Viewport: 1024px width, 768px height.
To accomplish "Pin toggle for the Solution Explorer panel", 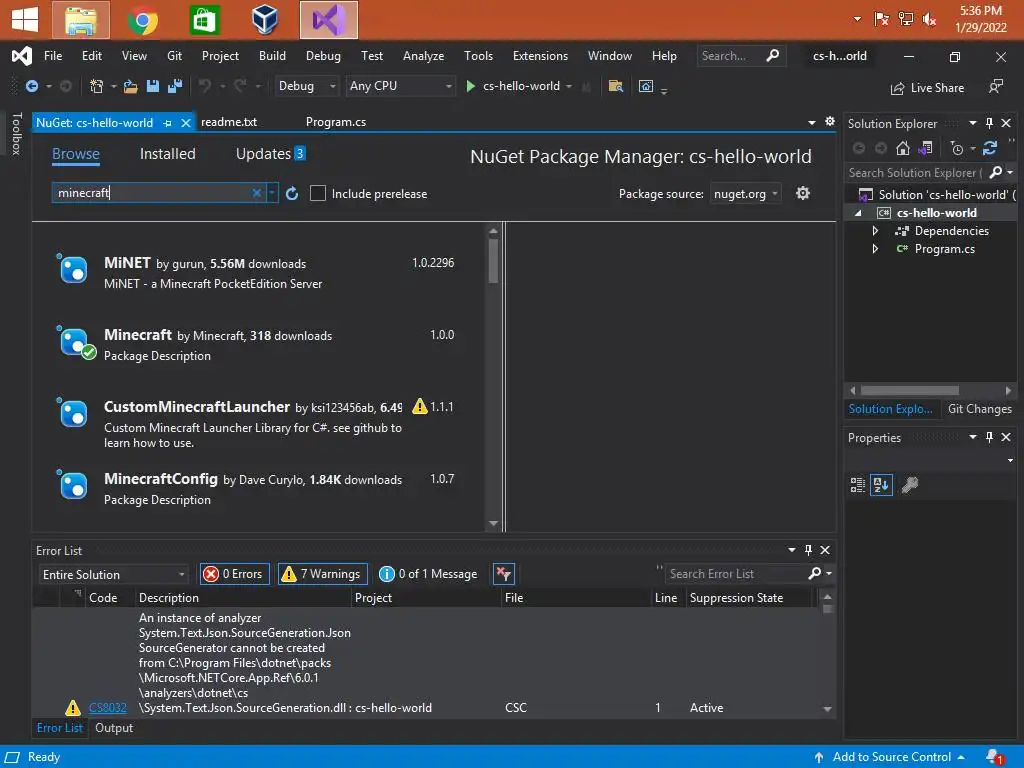I will [x=989, y=123].
